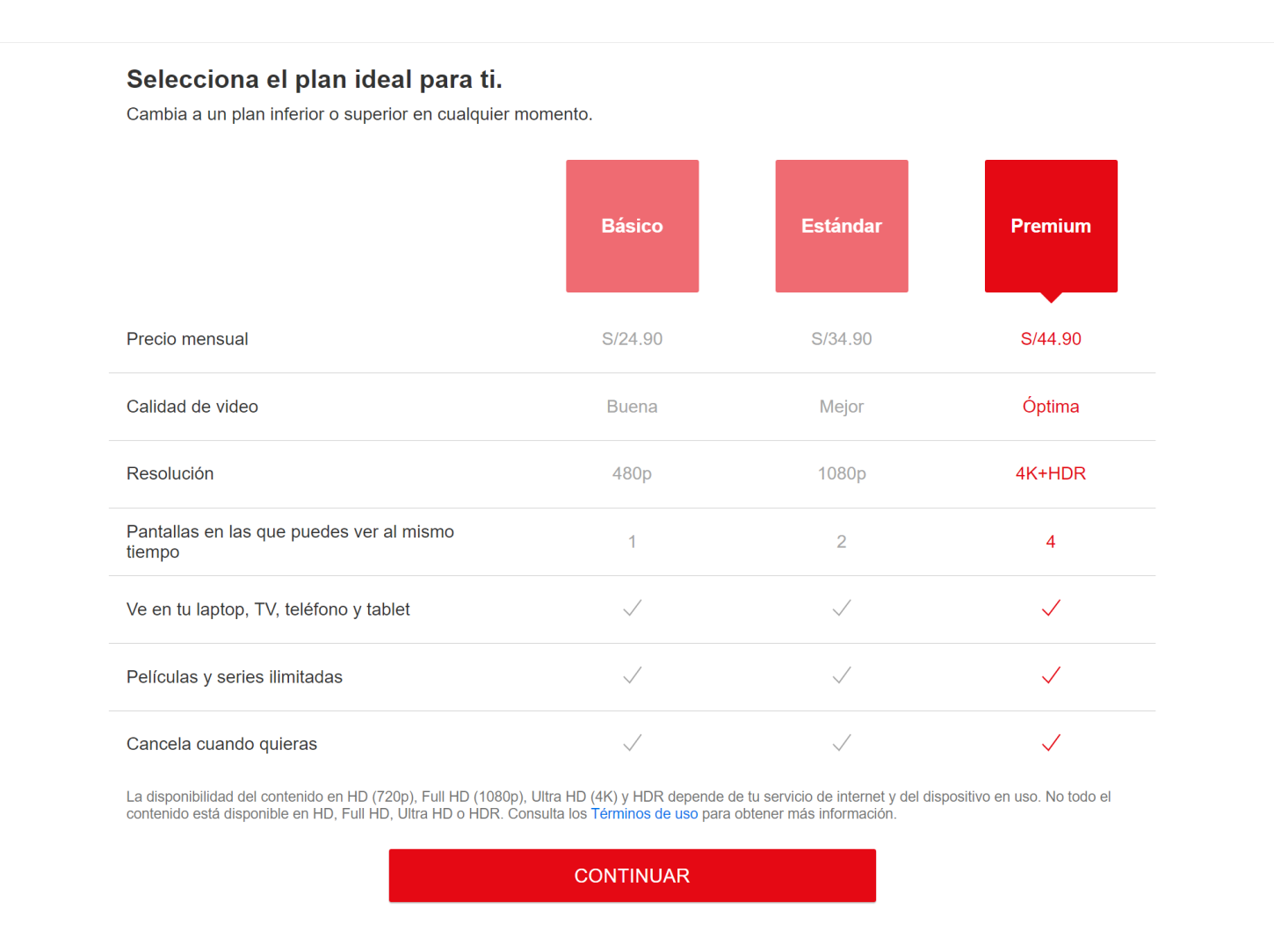Click the S/44.90 Premium price

[x=1051, y=339]
